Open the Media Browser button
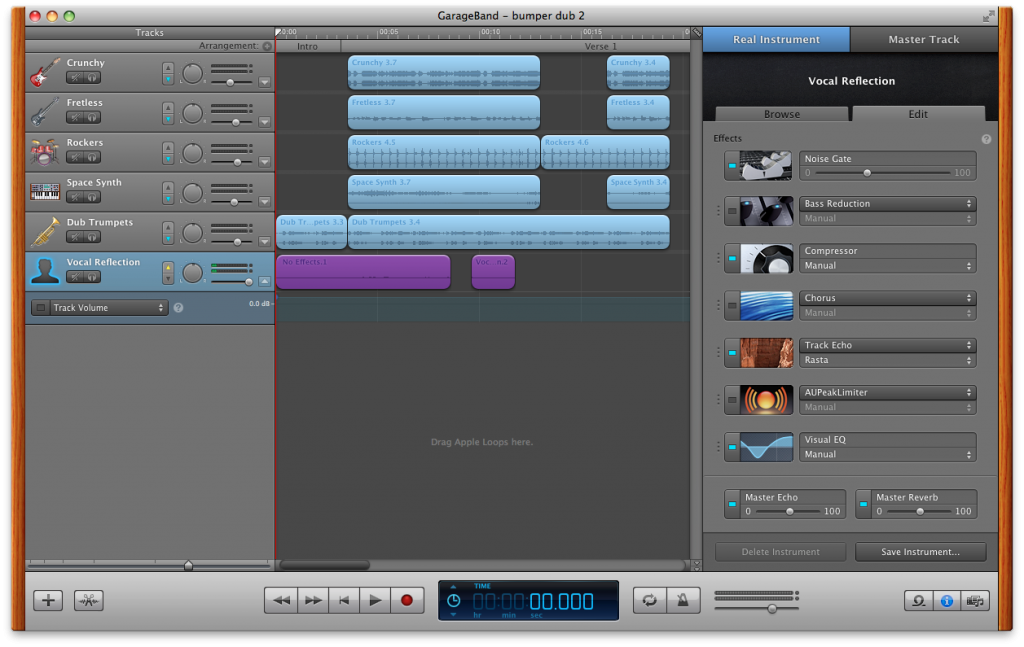 point(975,600)
